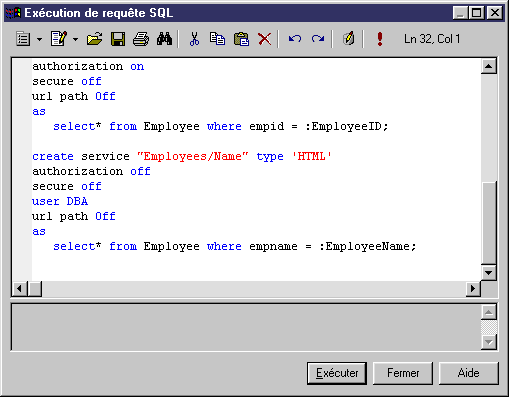Viewport: 509px width, 397px height.
Task: Cut selection with the scissors icon
Action: (194, 39)
